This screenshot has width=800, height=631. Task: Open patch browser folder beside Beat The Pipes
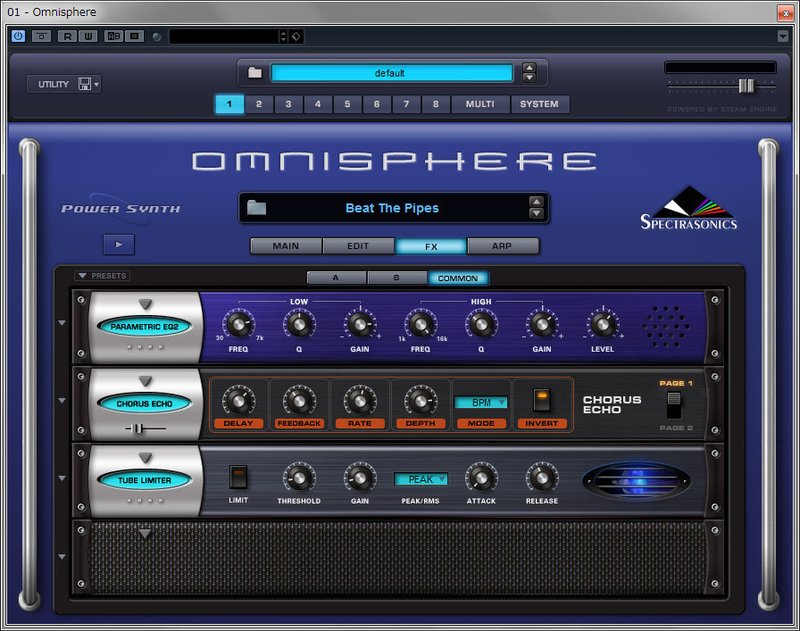pyautogui.click(x=256, y=208)
